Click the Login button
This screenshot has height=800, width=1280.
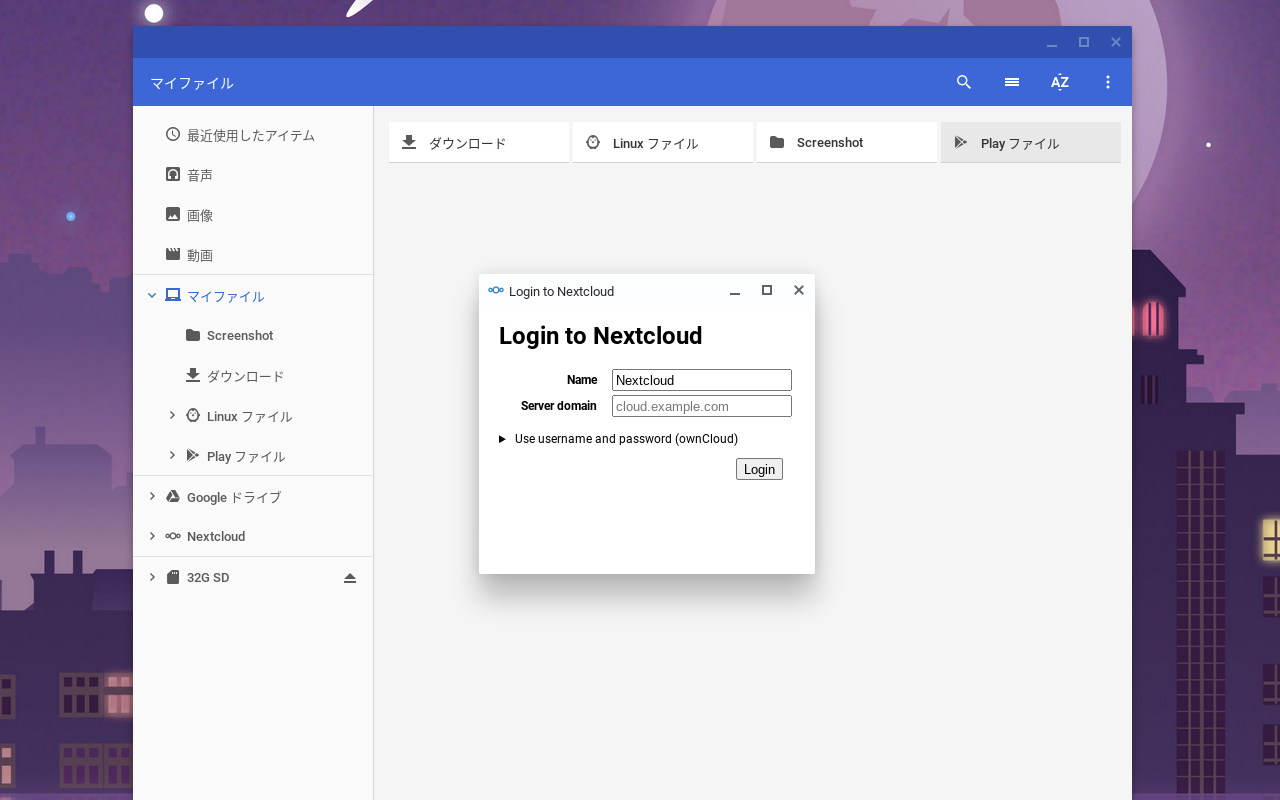pyautogui.click(x=759, y=469)
